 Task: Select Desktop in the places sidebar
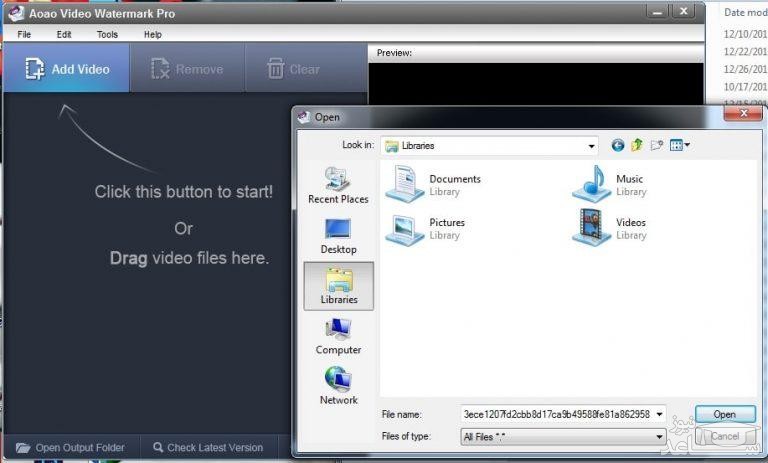[x=338, y=236]
